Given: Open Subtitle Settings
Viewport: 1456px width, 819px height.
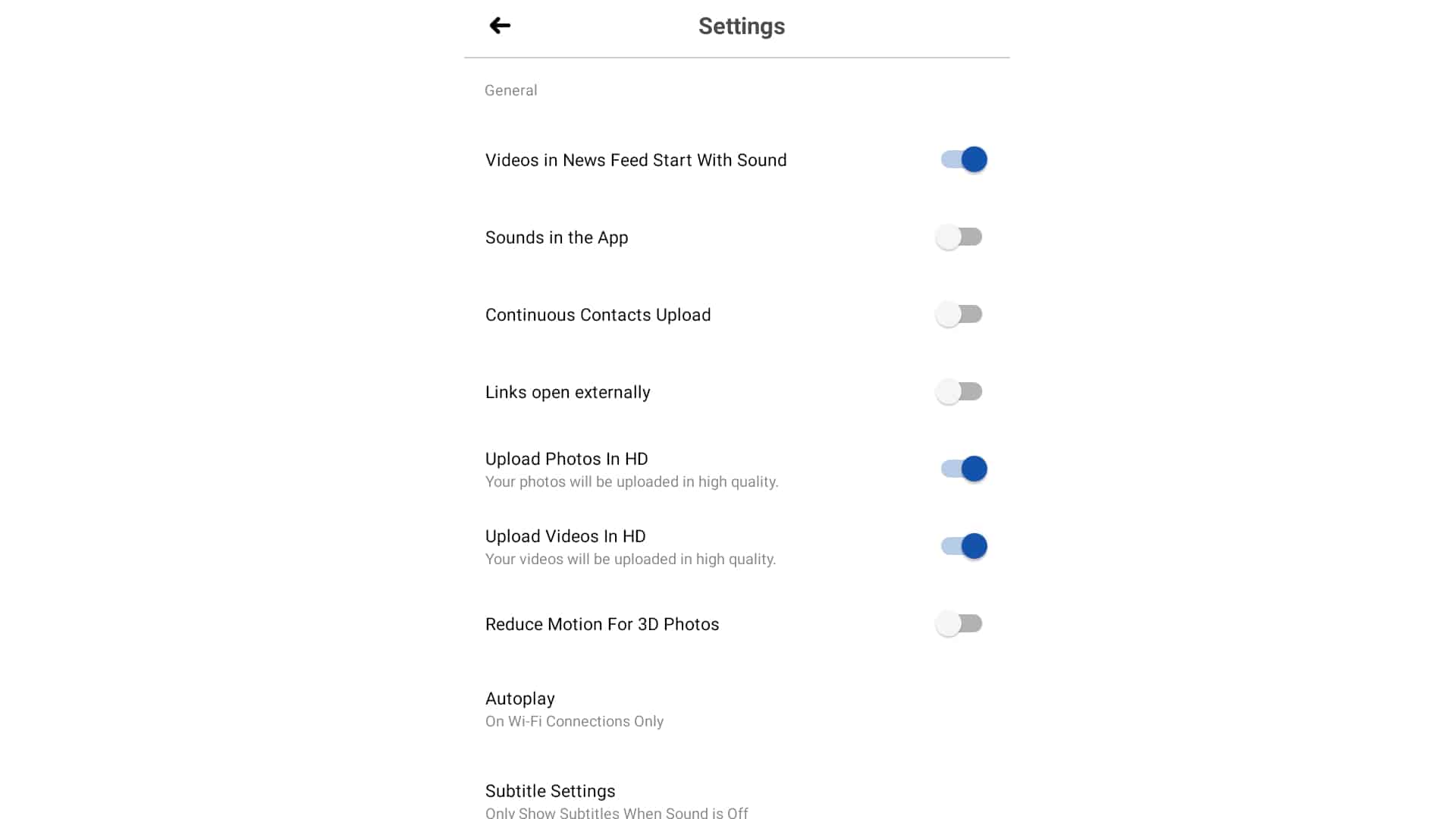Looking at the screenshot, I should [550, 791].
